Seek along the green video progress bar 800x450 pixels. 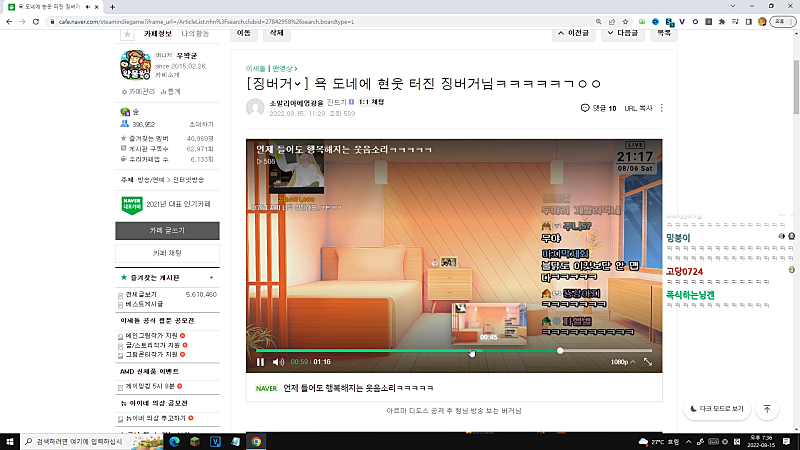point(400,351)
